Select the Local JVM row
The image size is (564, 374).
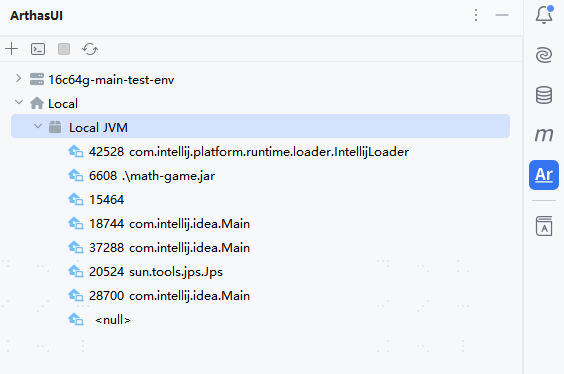click(x=260, y=126)
